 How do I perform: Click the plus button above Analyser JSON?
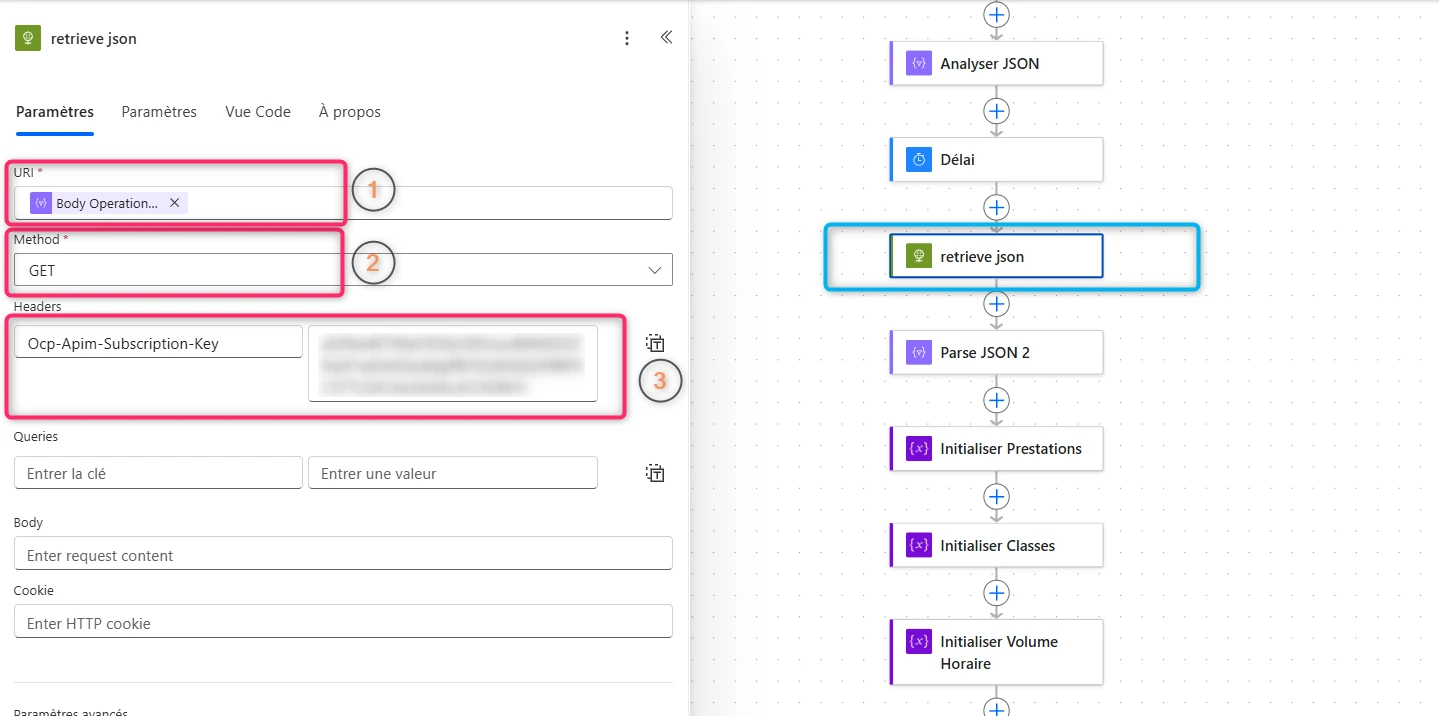pyautogui.click(x=996, y=14)
